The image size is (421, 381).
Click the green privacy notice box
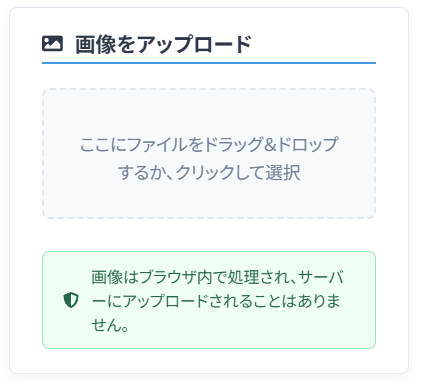[x=209, y=300]
